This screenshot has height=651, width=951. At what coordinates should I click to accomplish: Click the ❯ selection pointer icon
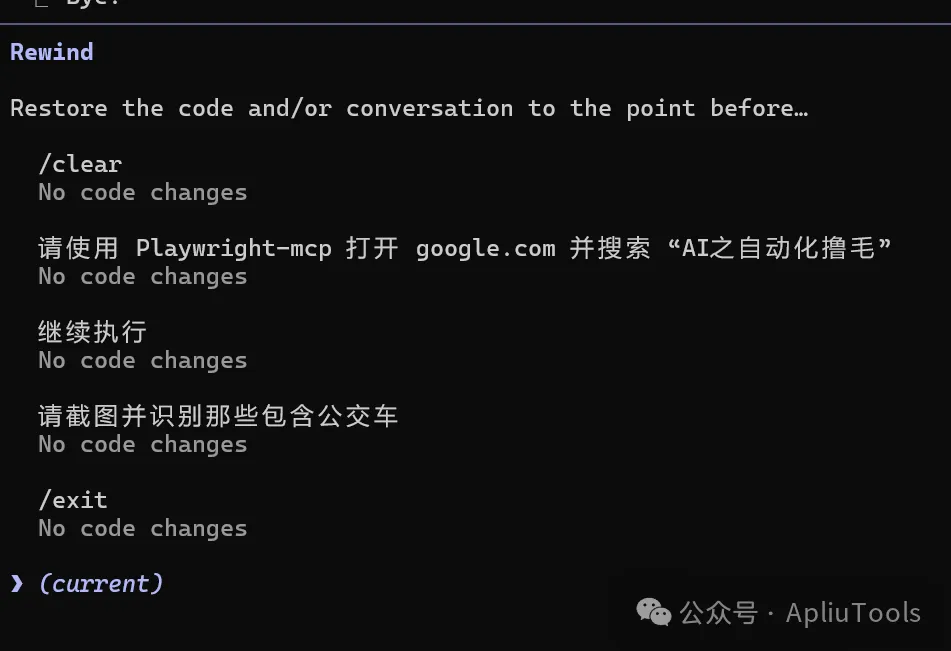[x=17, y=583]
